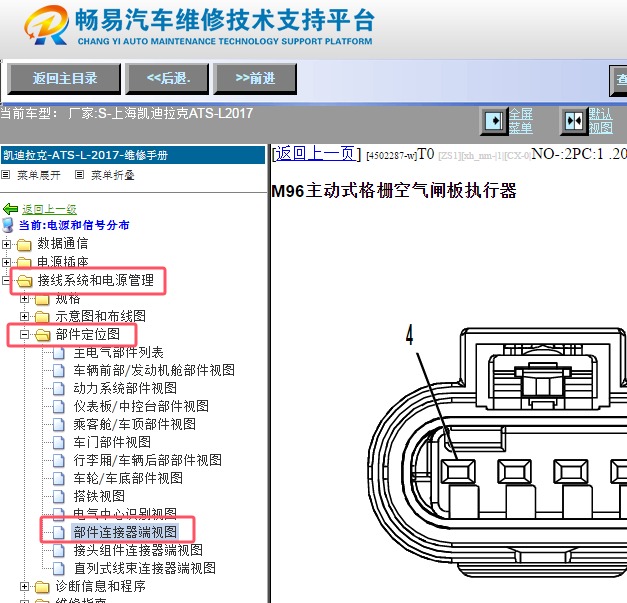The image size is (627, 603).
Task: Click the 菜单展开 list icon
Action: (x=6, y=175)
